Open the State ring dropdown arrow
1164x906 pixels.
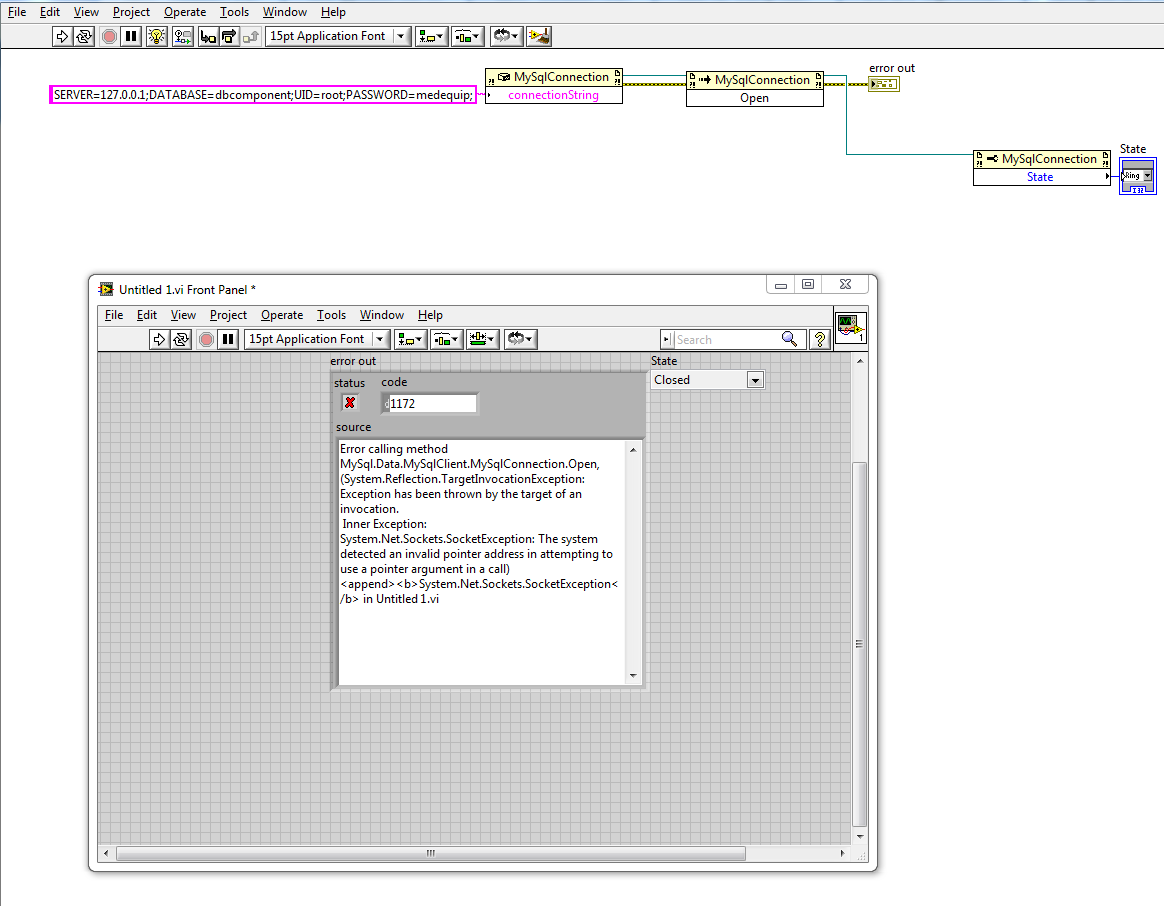point(755,380)
